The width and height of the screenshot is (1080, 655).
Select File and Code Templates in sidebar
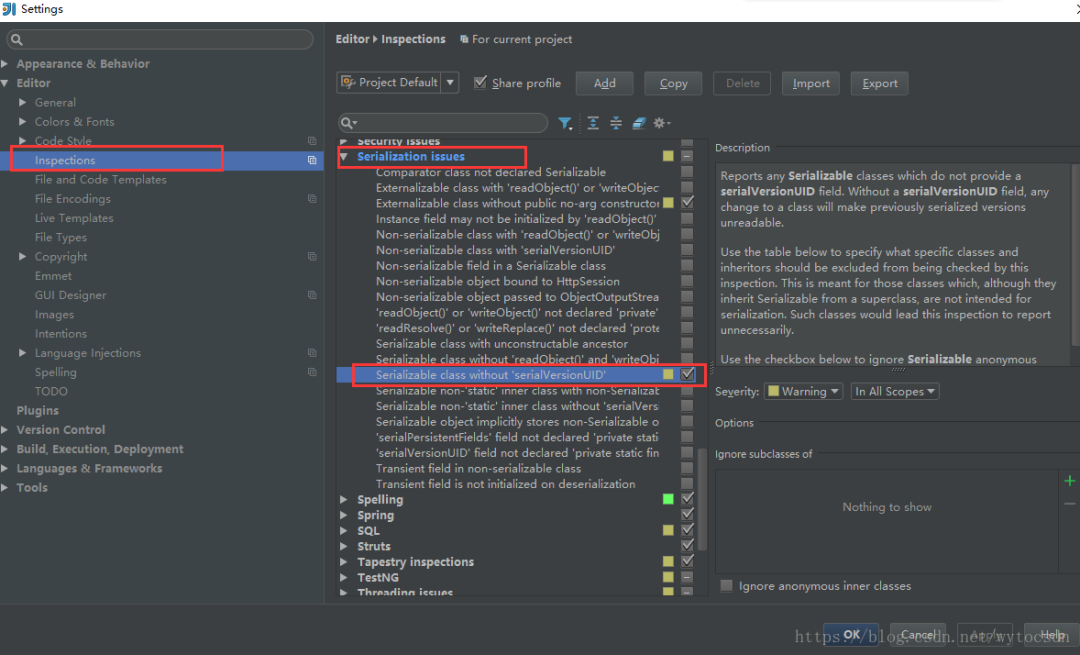[x=100, y=180]
